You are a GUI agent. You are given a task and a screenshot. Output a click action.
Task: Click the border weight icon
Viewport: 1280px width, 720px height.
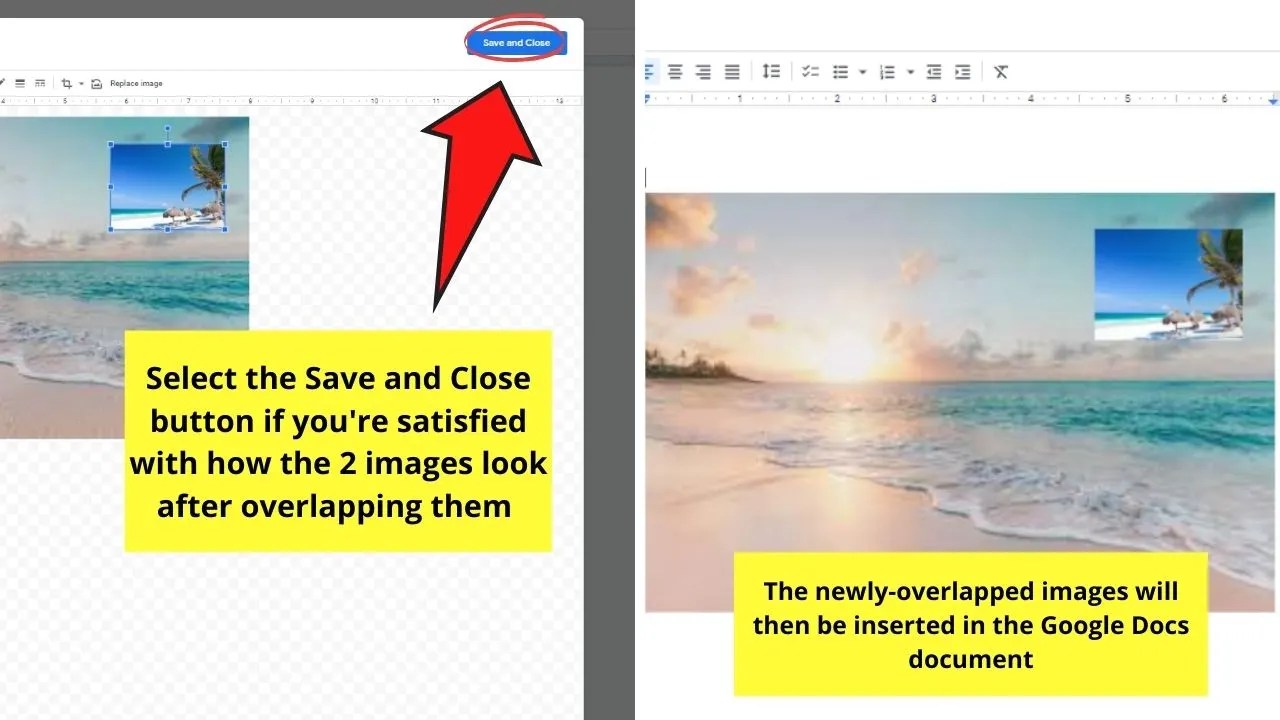20,83
